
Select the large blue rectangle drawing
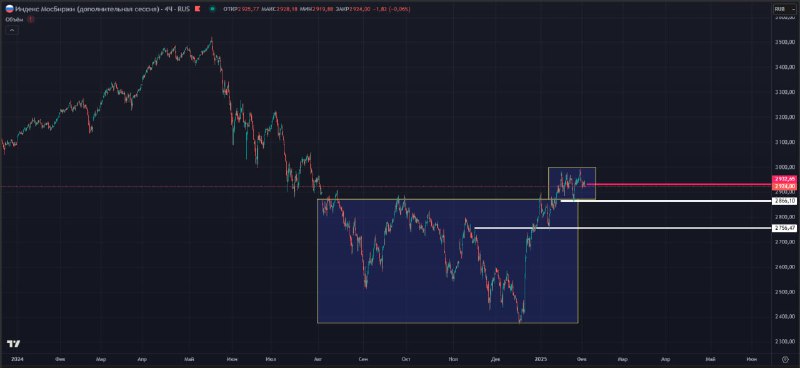[x=447, y=261]
